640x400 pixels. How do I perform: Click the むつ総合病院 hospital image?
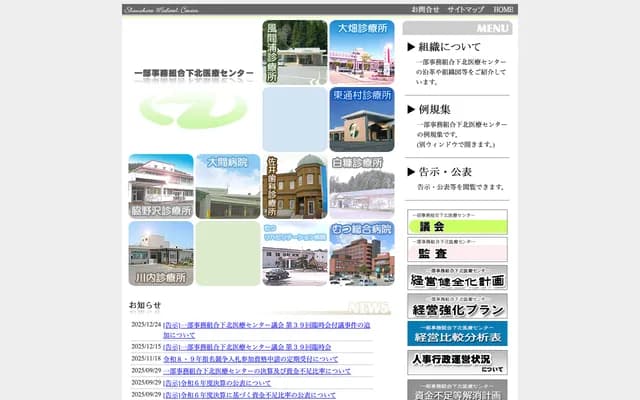tap(361, 253)
